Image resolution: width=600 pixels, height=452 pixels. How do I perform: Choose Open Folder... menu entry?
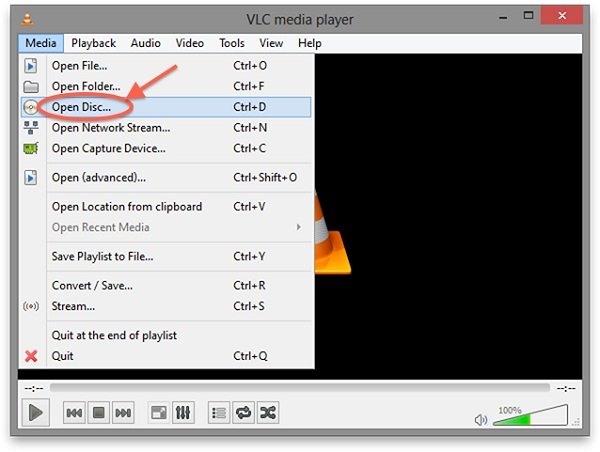click(165, 86)
